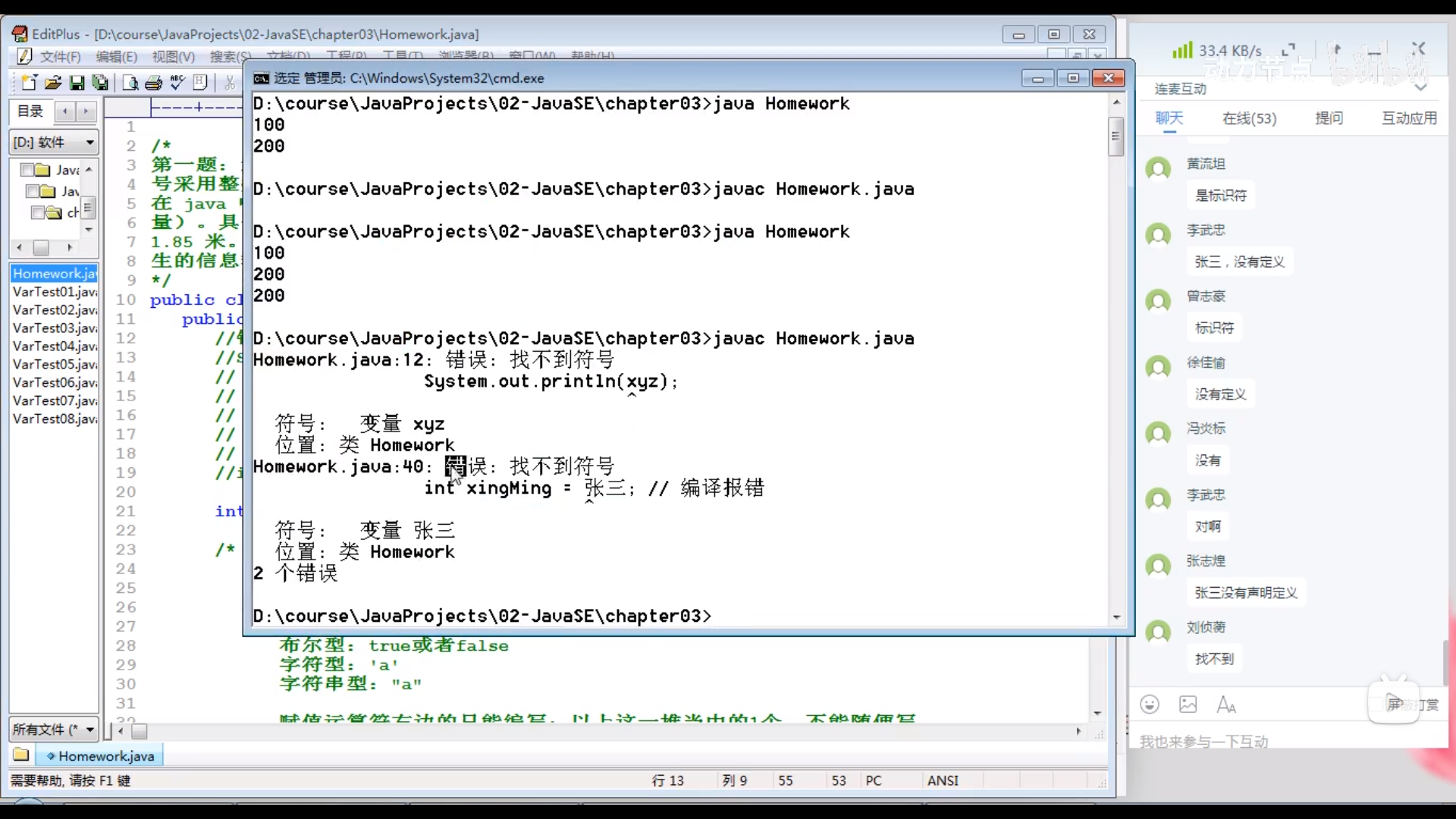The height and width of the screenshot is (819, 1456).
Task: Click the cmd window vertical scrollbar thumb
Action: point(1116,136)
